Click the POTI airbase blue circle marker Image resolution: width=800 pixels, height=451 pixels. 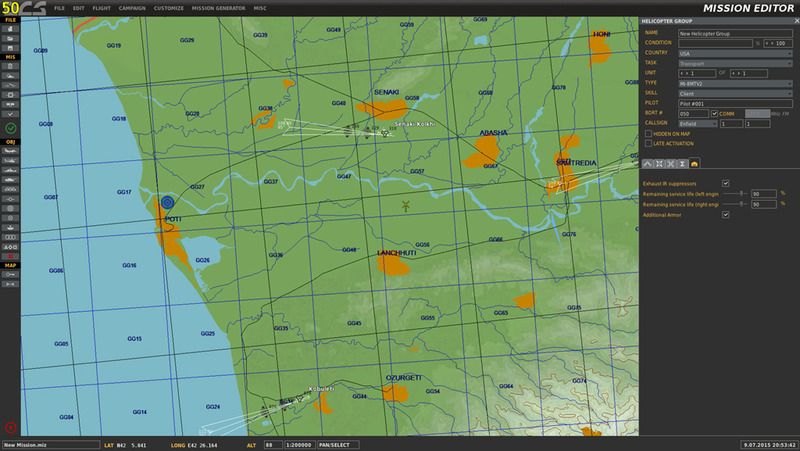pyautogui.click(x=167, y=201)
